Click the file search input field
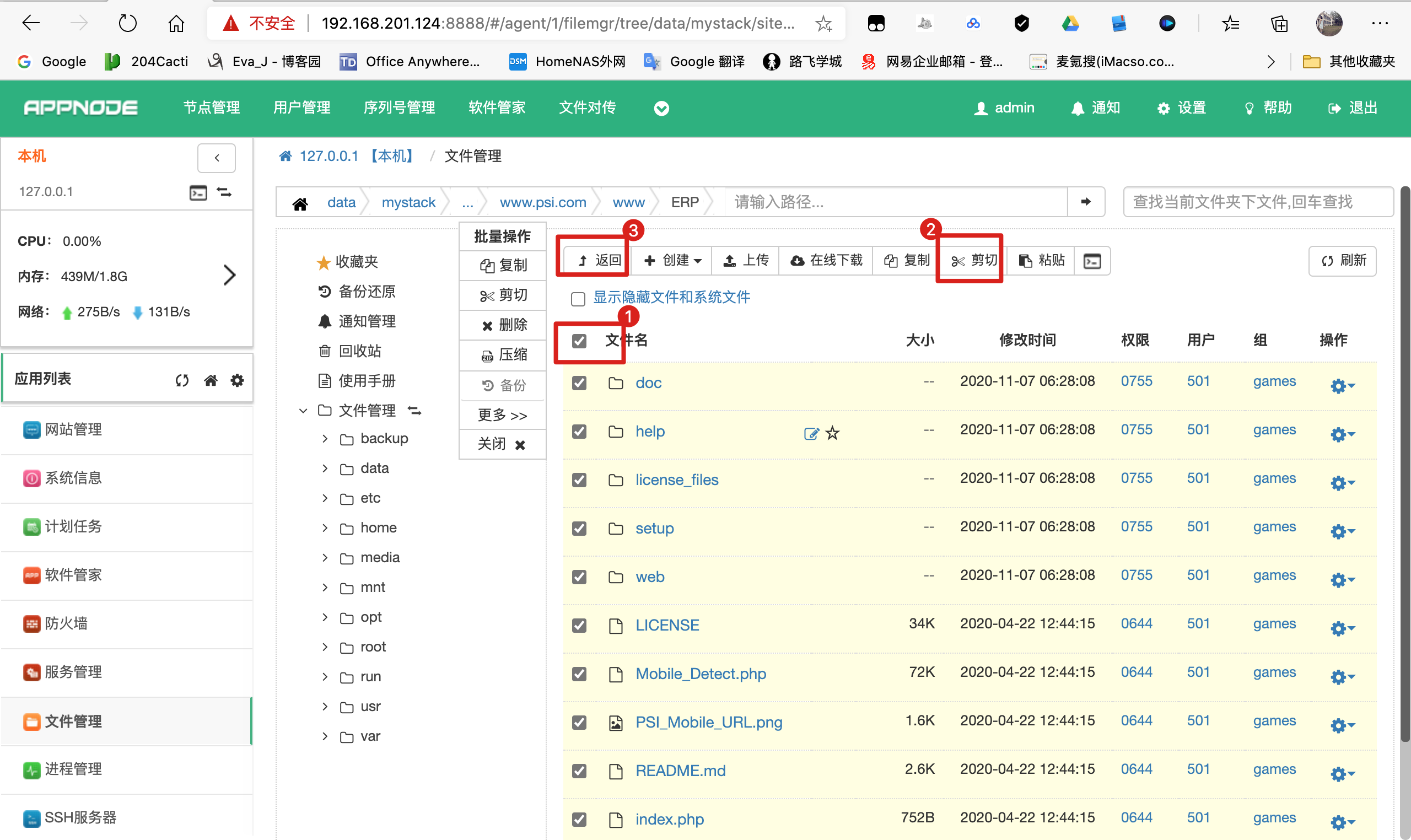Image resolution: width=1411 pixels, height=840 pixels. (1257, 202)
